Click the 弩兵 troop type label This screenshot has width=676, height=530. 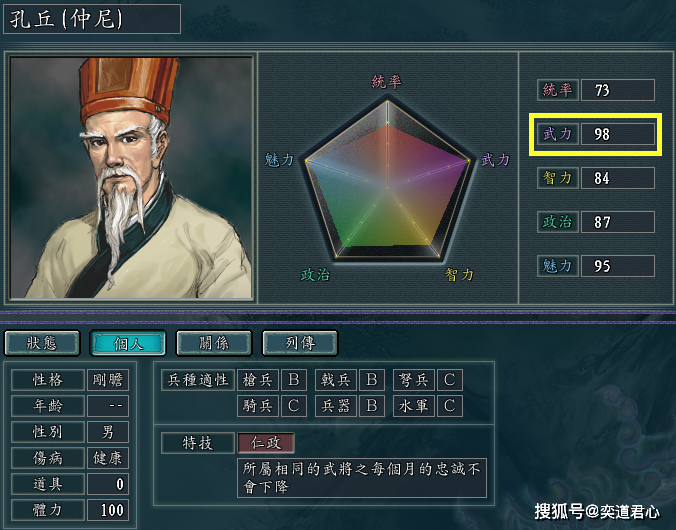tap(413, 379)
